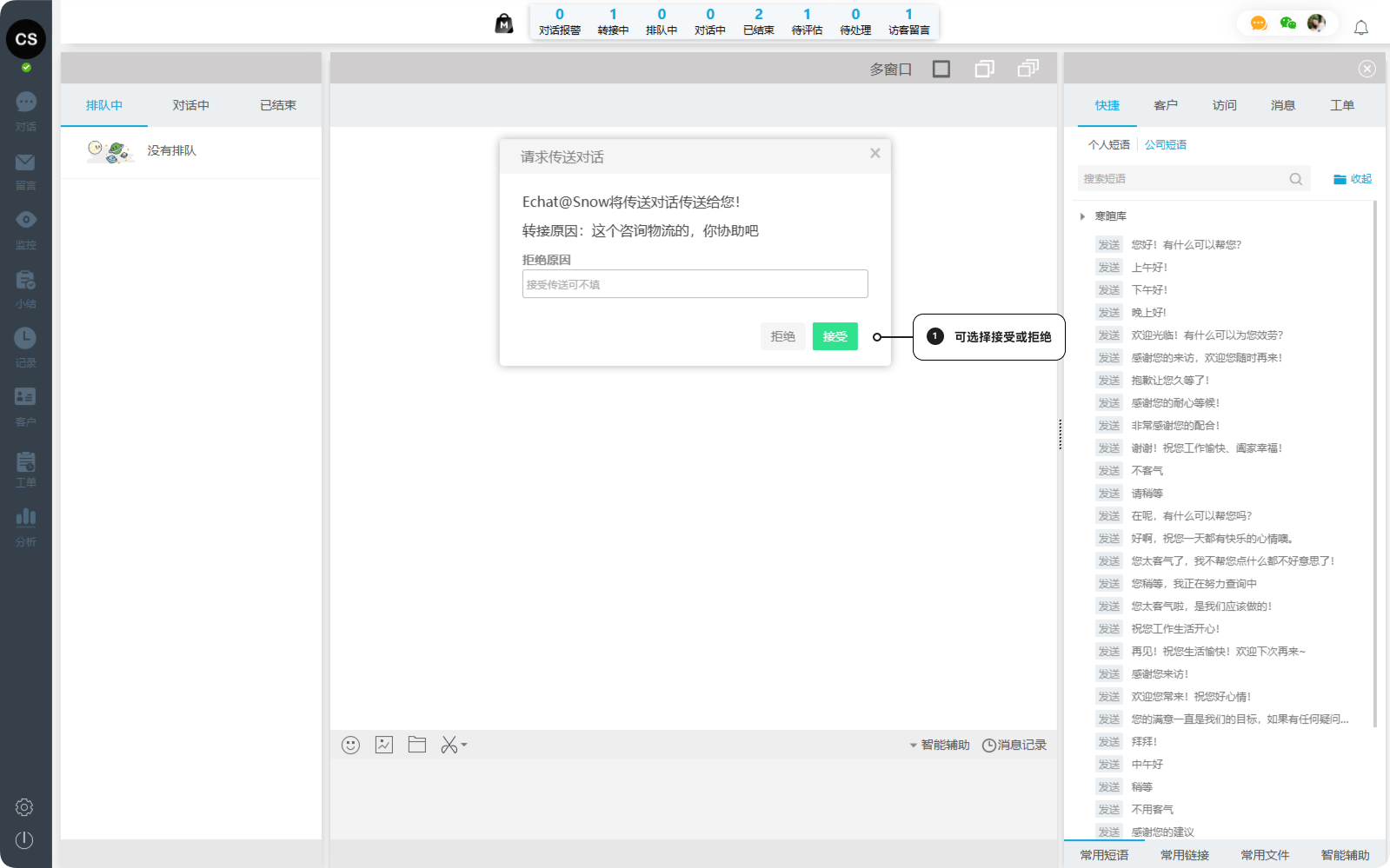Open the notification bell

coord(1361,28)
